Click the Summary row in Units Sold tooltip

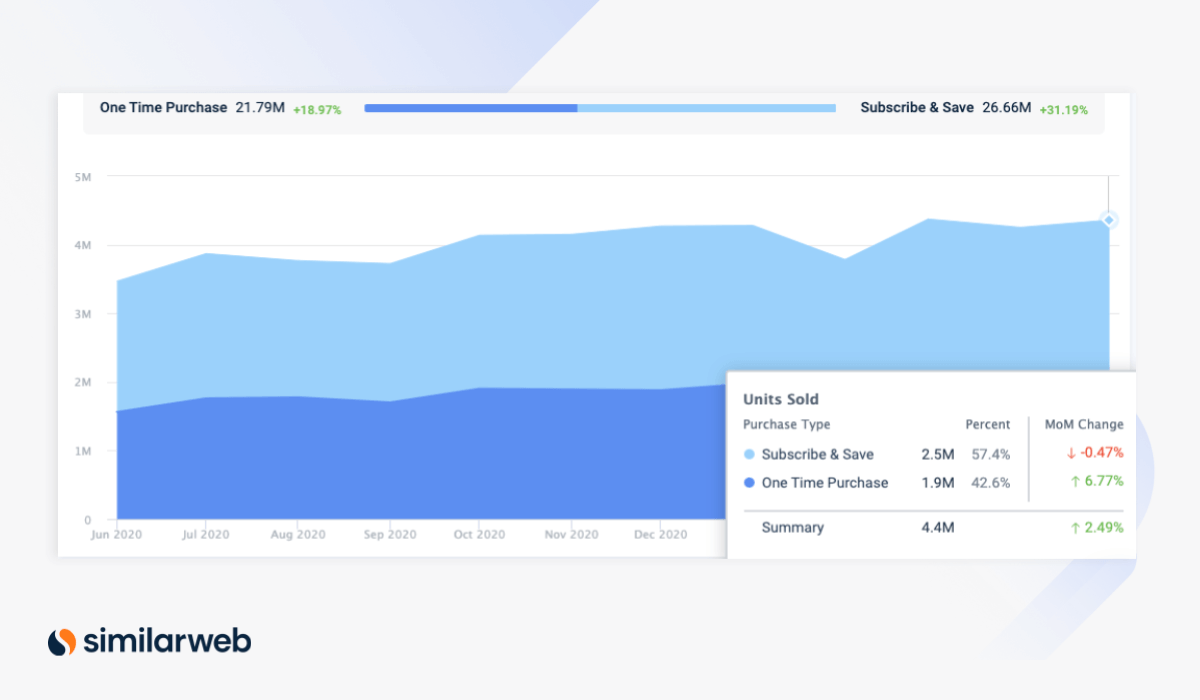[x=792, y=527]
